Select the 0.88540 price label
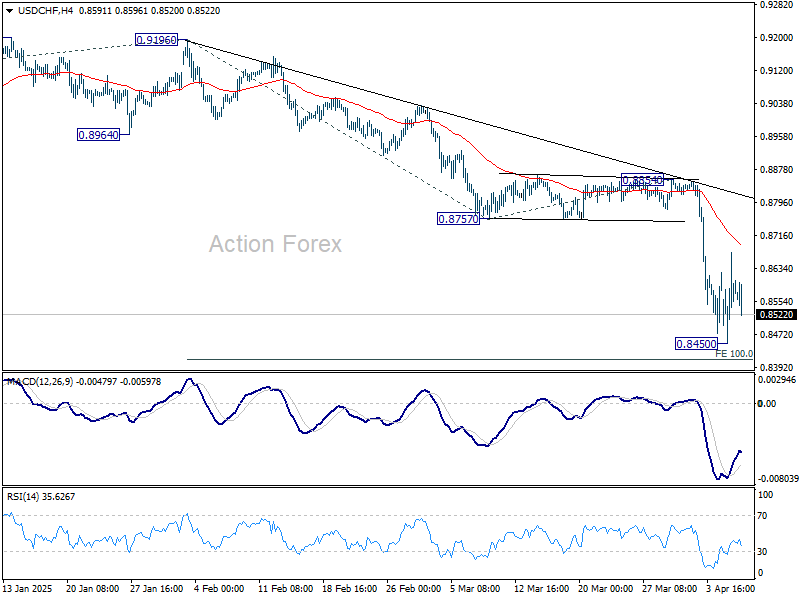 [642, 180]
